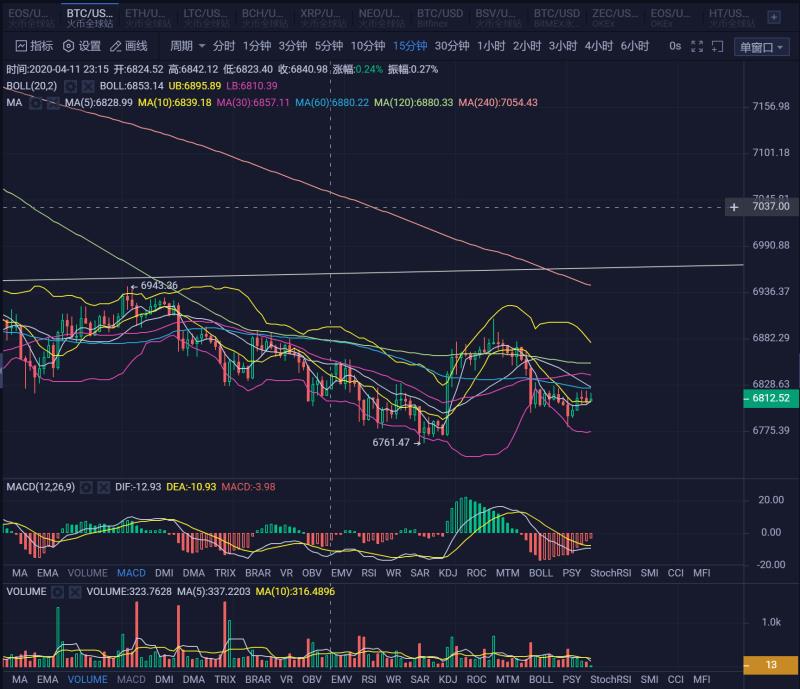Select CCI in the VOLUME panel row
This screenshot has height=689, width=800.
676,680
